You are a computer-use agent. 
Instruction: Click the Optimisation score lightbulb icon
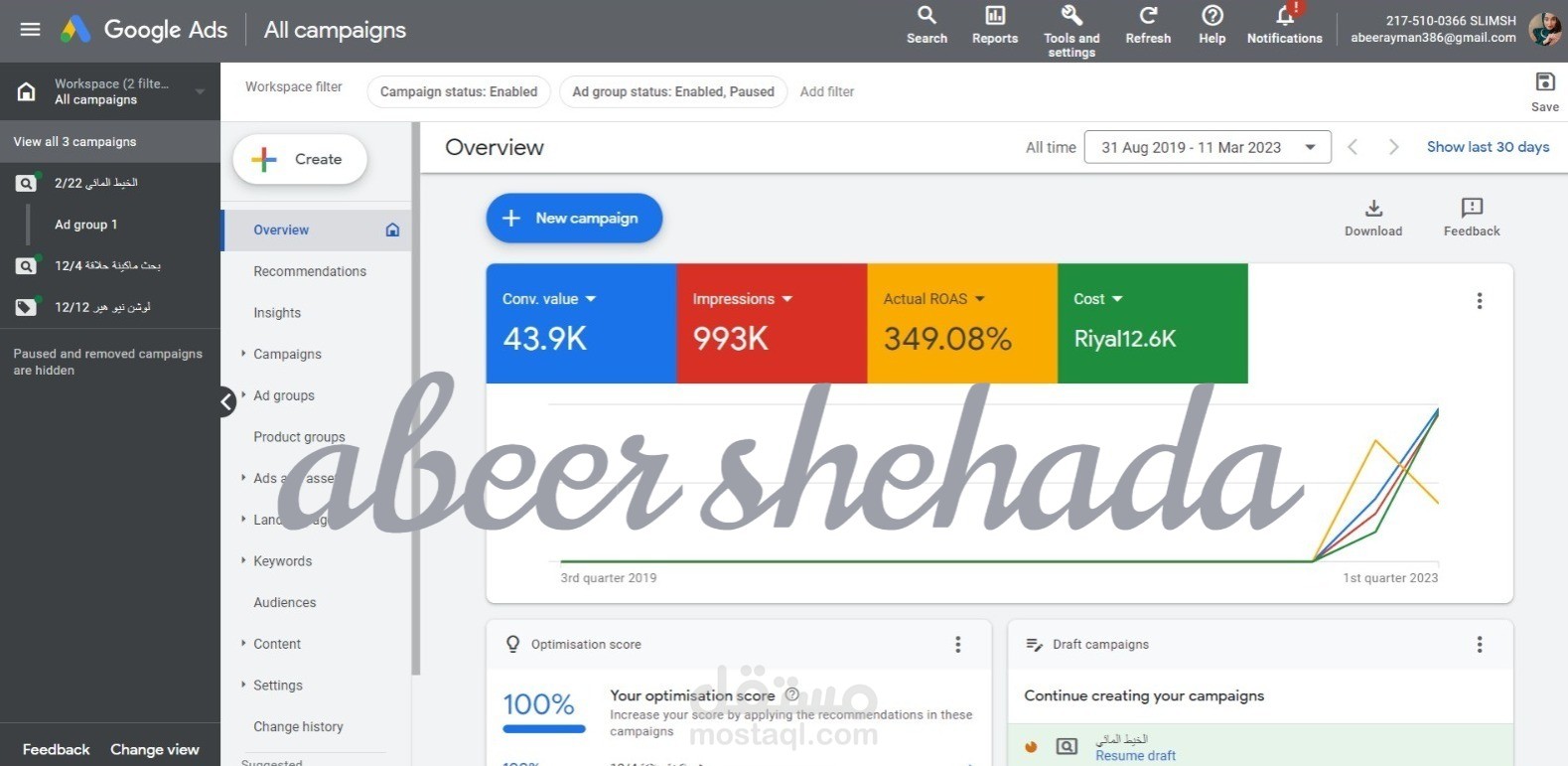(512, 645)
